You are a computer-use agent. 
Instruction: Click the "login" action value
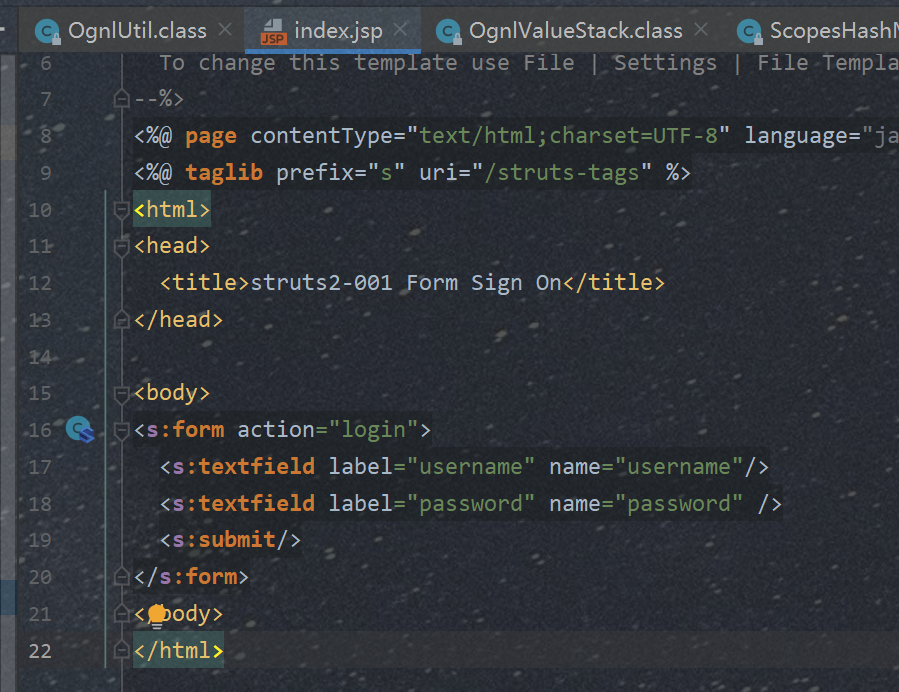point(374,430)
